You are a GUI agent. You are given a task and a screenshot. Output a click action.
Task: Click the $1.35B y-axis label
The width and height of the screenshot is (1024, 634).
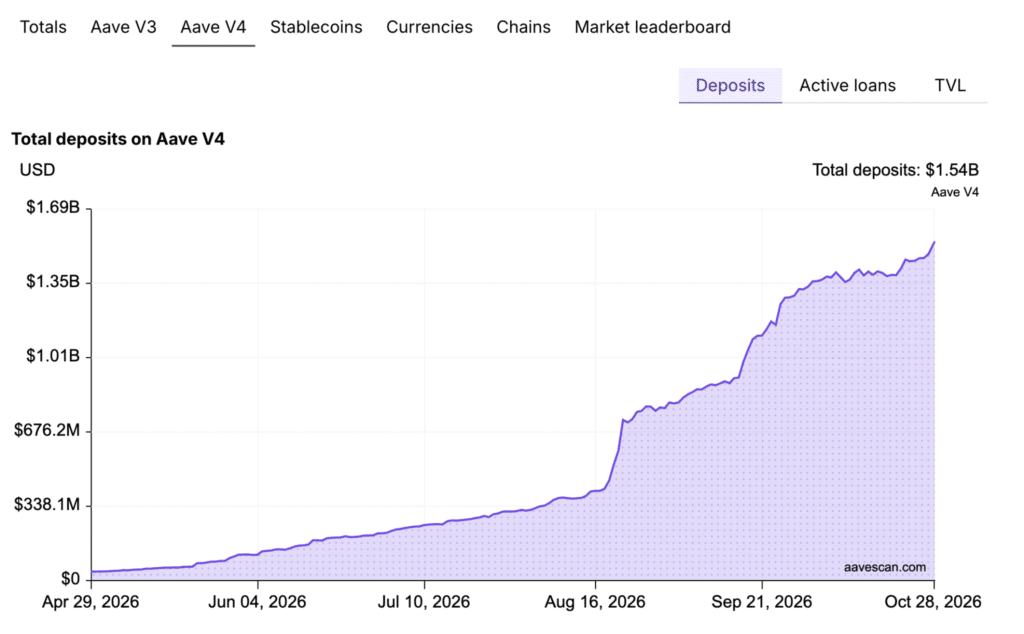53,281
